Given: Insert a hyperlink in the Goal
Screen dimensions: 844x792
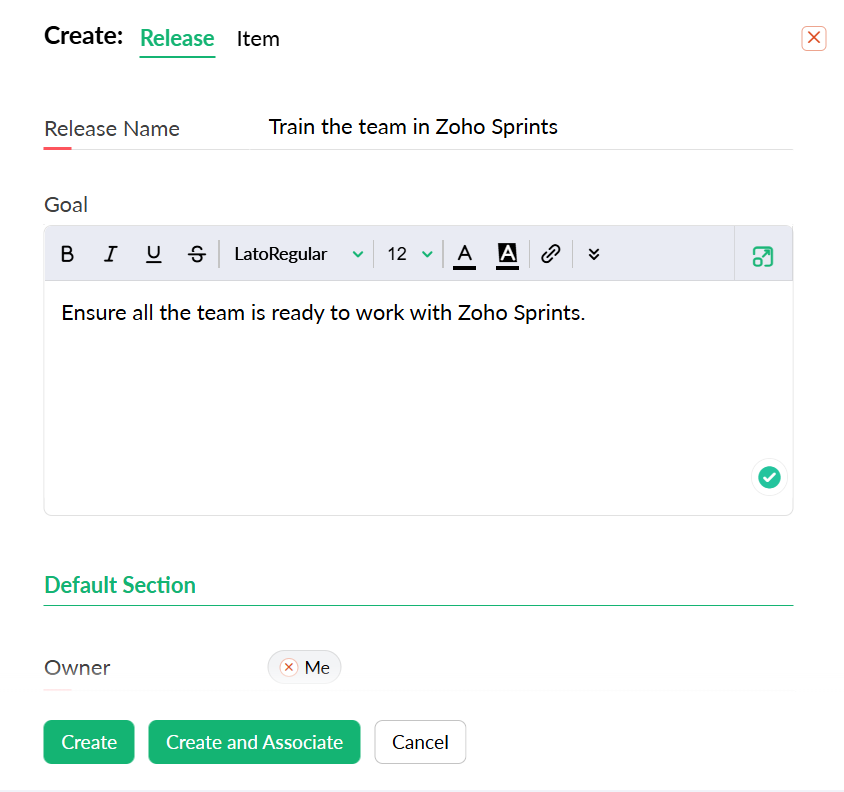Looking at the screenshot, I should tap(550, 254).
